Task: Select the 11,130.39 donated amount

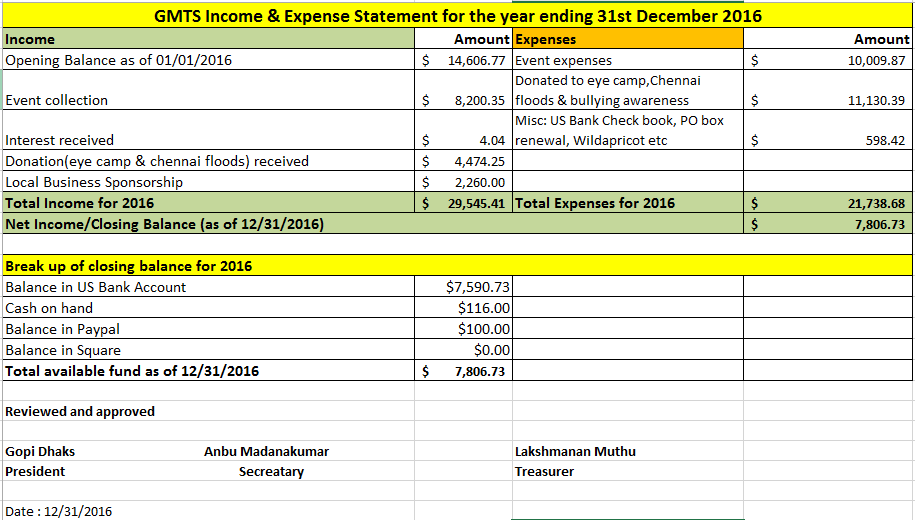Action: [x=828, y=90]
